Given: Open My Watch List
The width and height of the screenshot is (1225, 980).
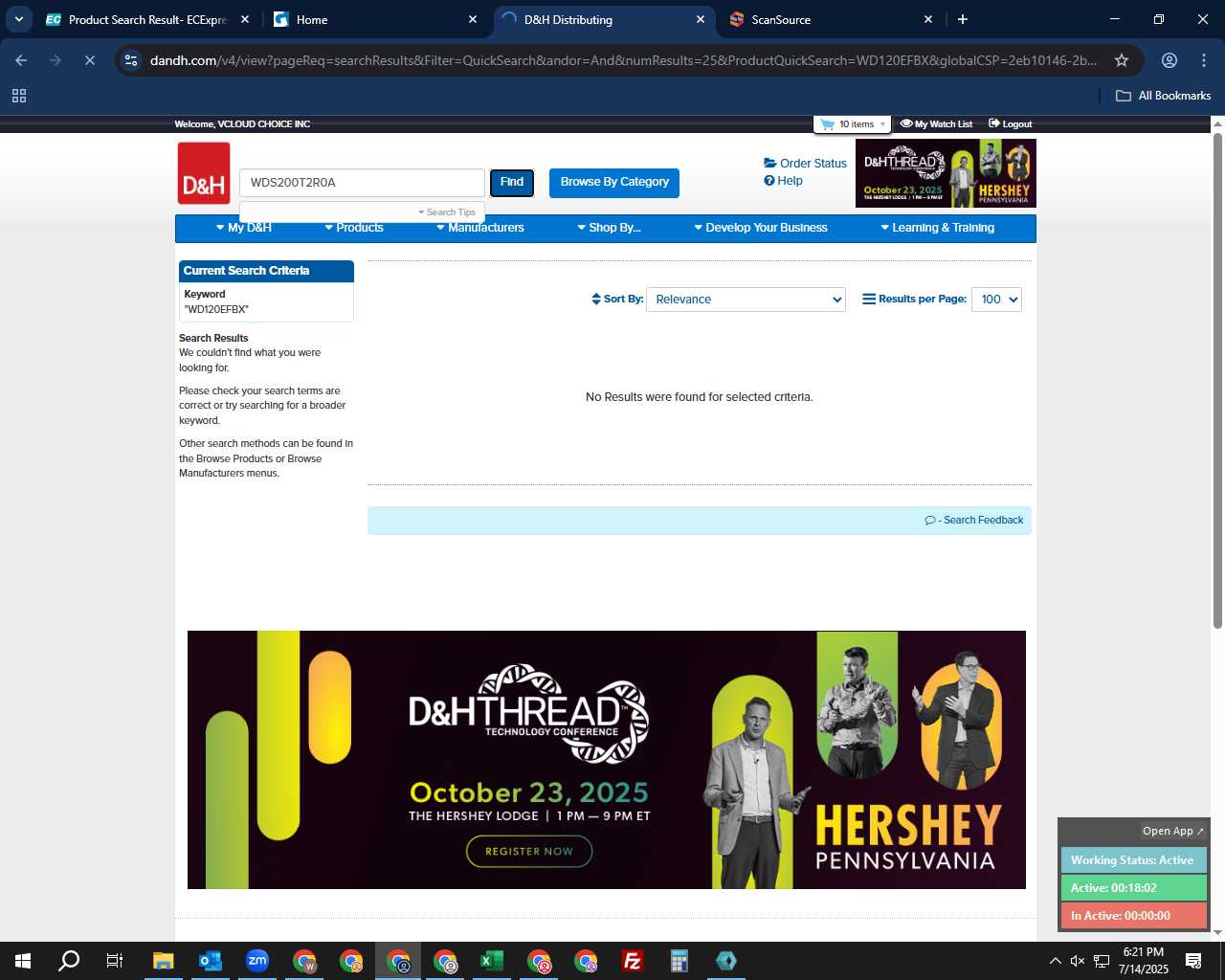Looking at the screenshot, I should coord(936,124).
